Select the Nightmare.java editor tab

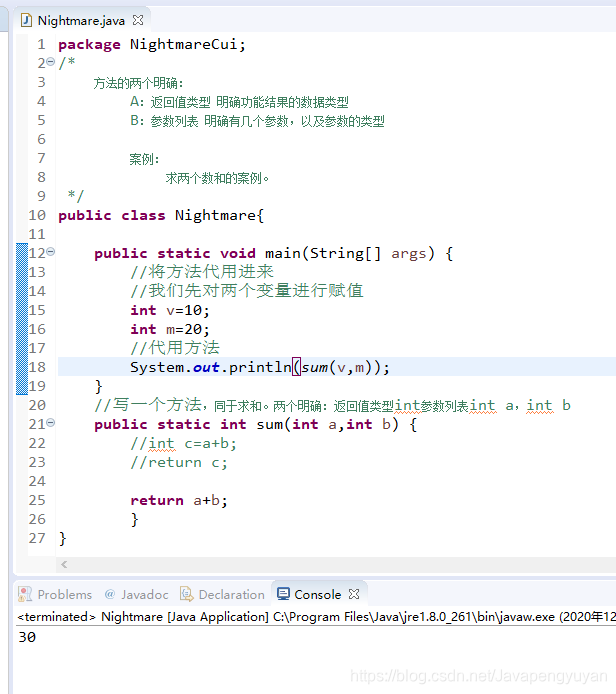coord(81,20)
